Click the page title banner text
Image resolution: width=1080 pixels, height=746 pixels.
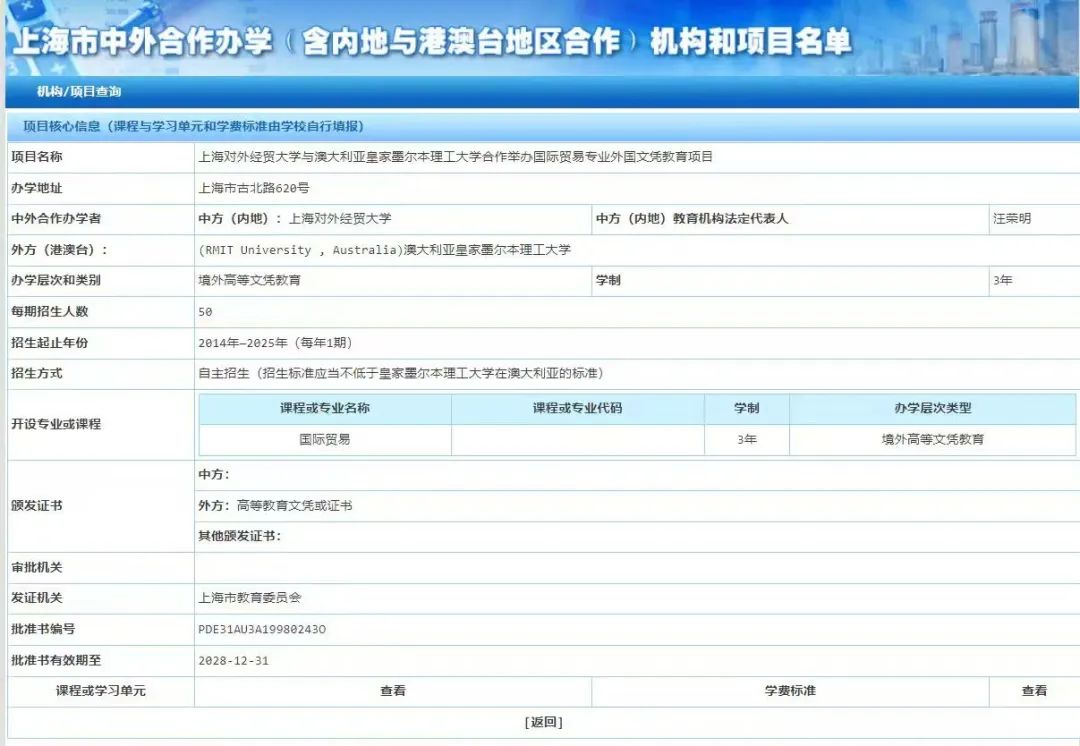tap(432, 41)
